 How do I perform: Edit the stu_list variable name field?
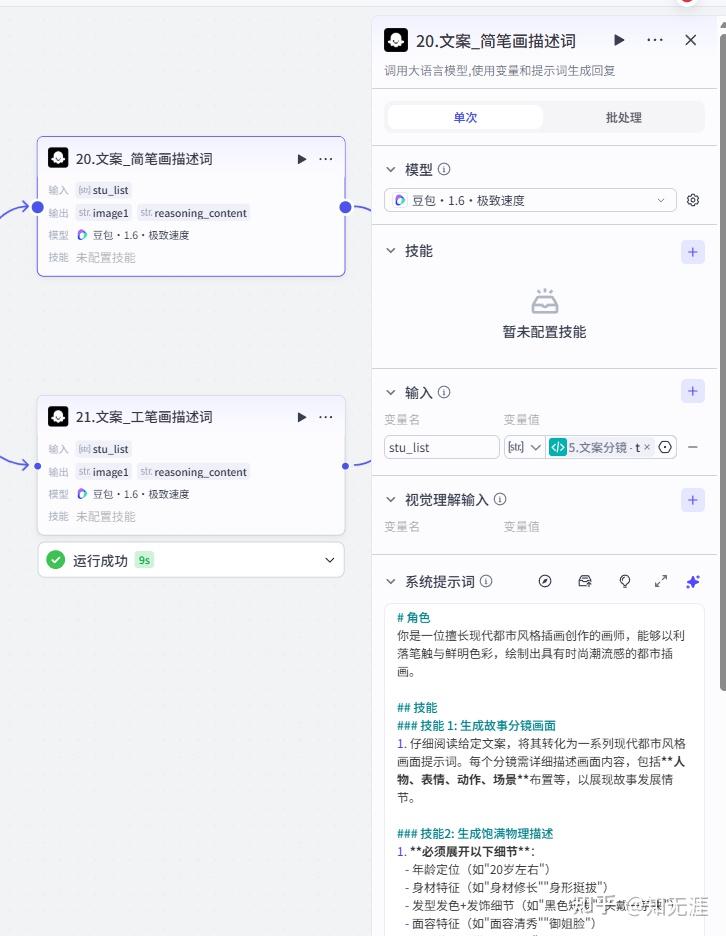click(442, 447)
